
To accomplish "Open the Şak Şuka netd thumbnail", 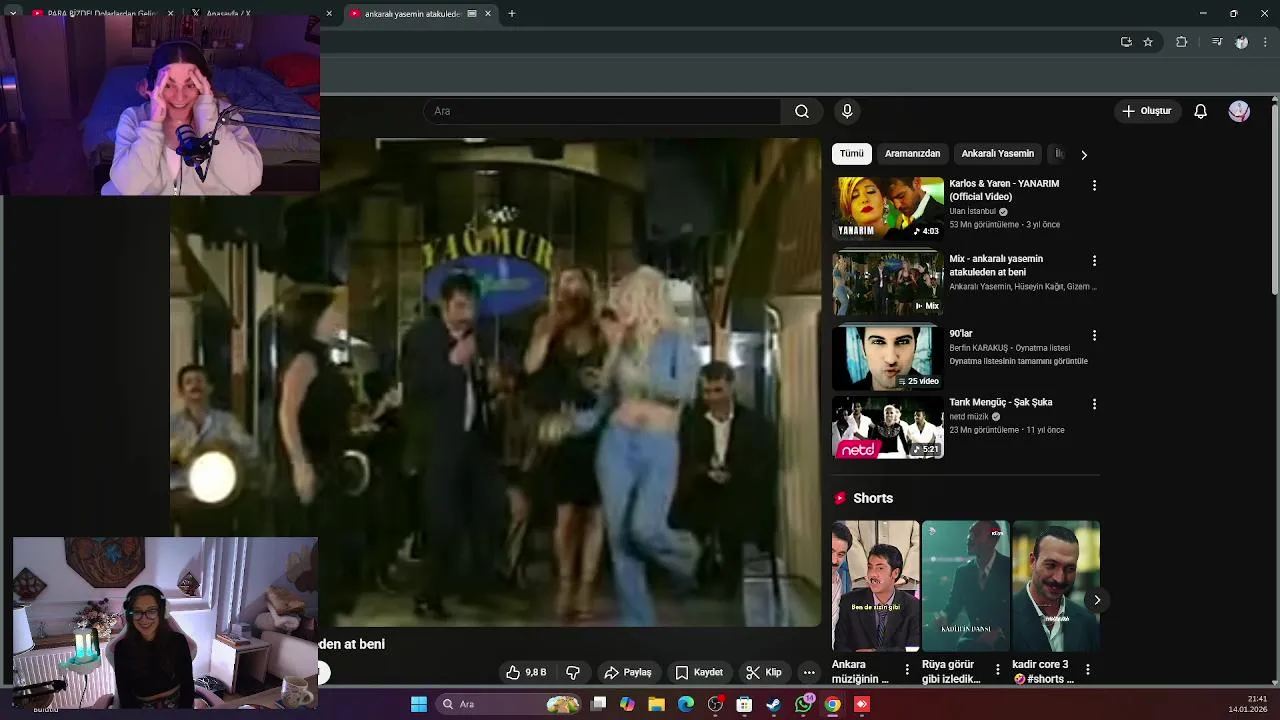I will (x=888, y=427).
